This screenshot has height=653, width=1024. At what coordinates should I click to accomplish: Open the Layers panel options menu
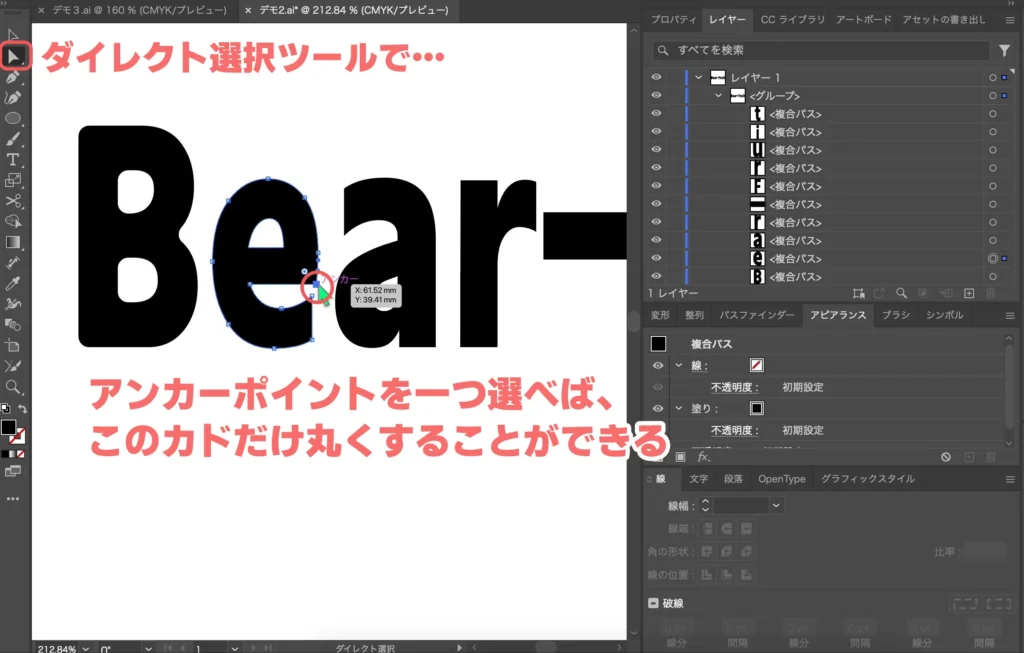[1008, 20]
